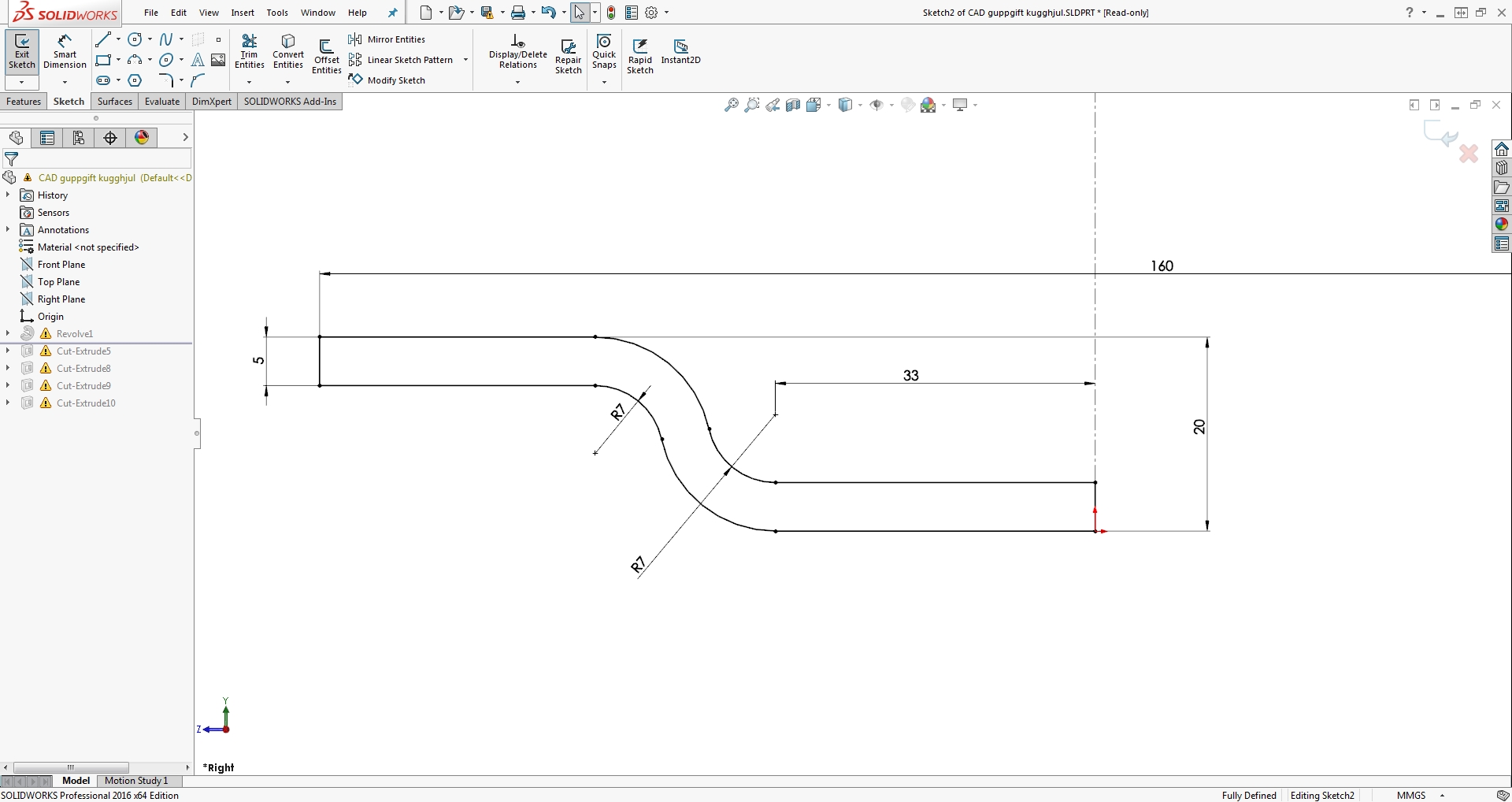
Task: Expand the Cut-Extrude5 feature node
Action: tap(8, 351)
